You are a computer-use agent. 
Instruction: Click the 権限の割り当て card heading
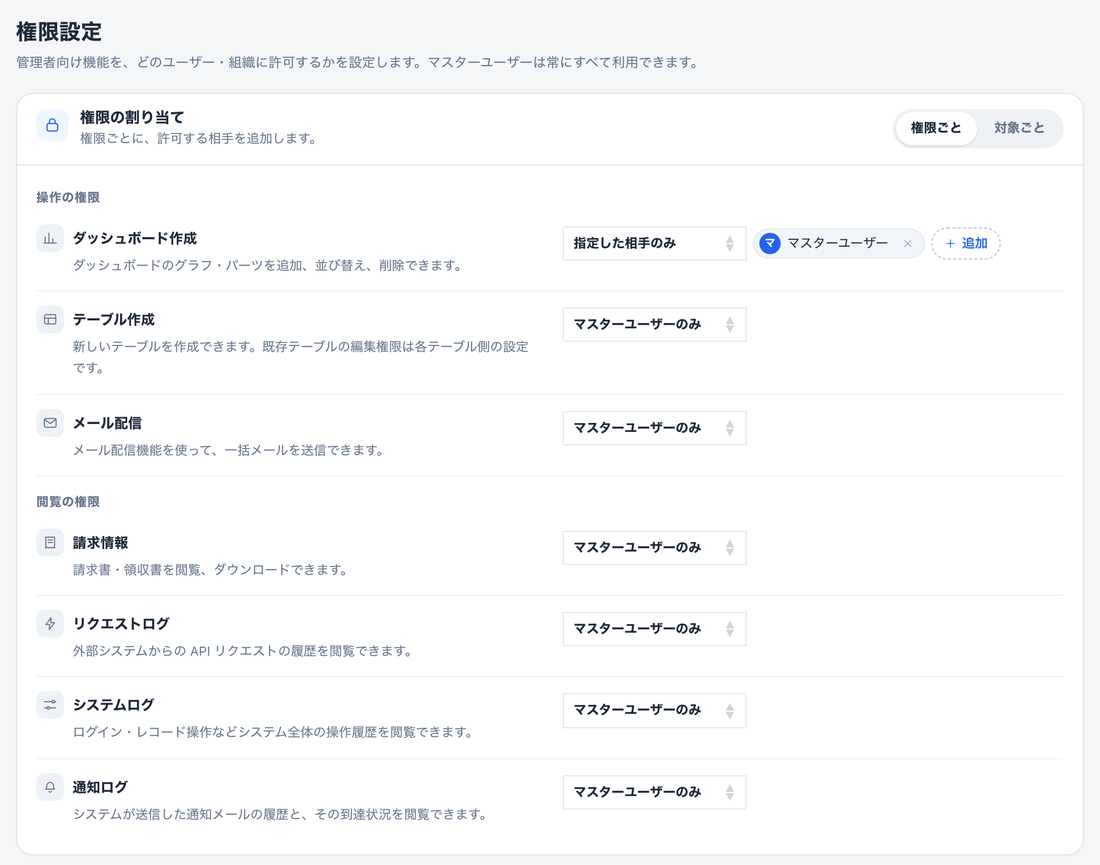[132, 117]
